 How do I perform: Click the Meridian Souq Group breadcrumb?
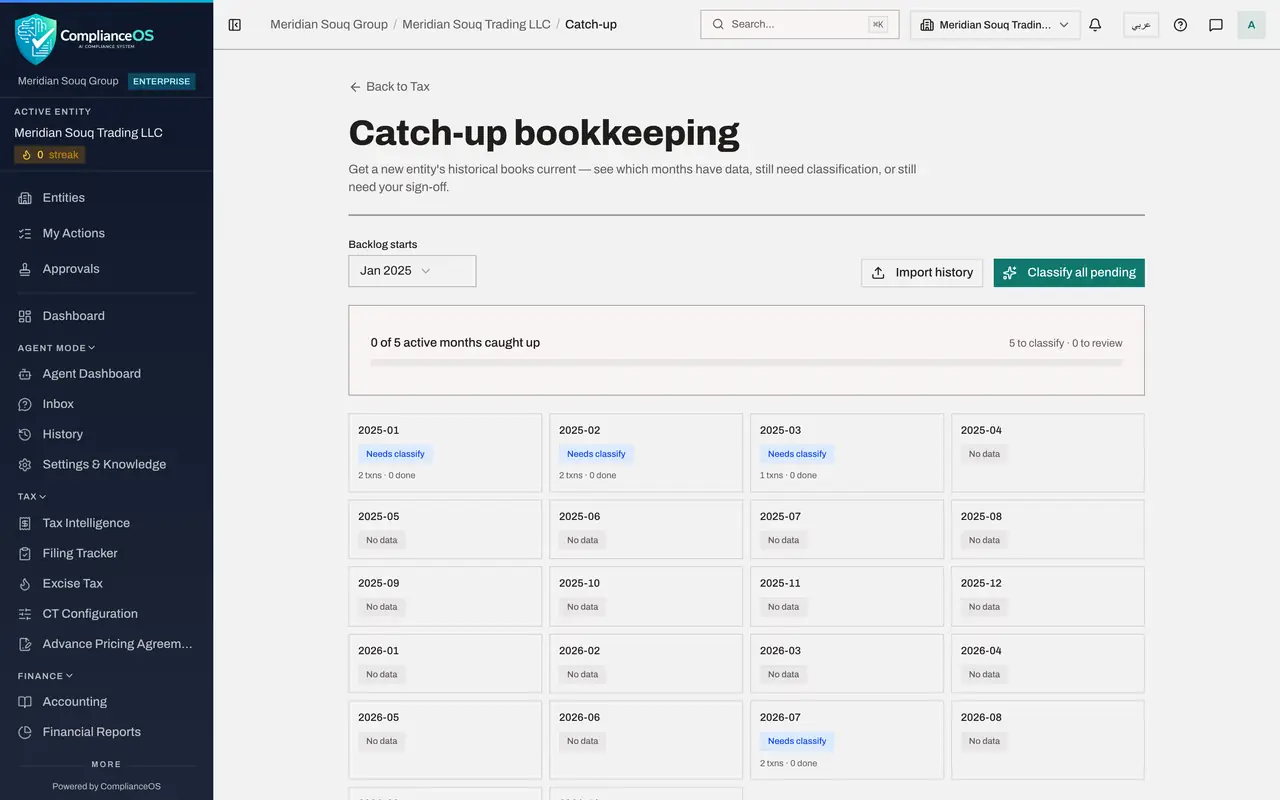click(x=329, y=24)
